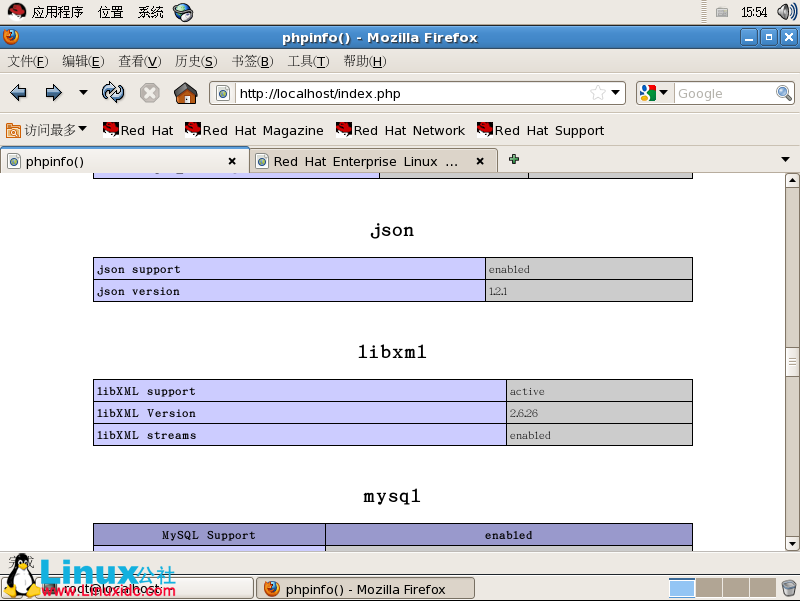
Task: Expand the list all tabs arrow
Action: (x=785, y=160)
